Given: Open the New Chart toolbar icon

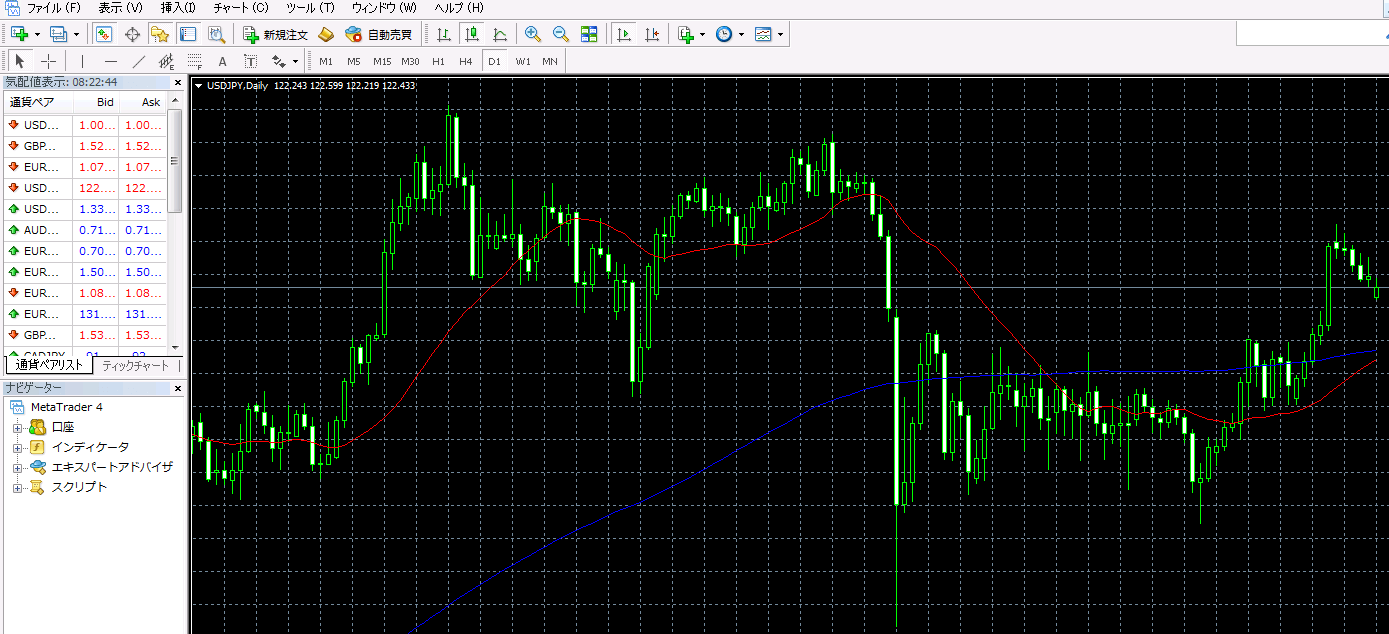Looking at the screenshot, I should 19,34.
